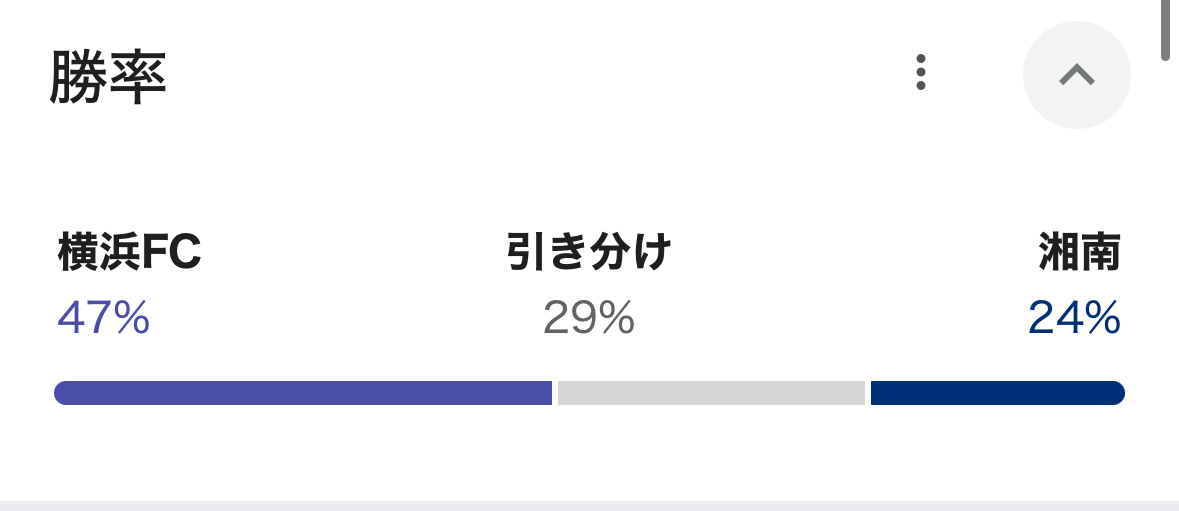Image resolution: width=1179 pixels, height=511 pixels.
Task: Click the gap between the gray and navy bars
Action: tap(868, 393)
